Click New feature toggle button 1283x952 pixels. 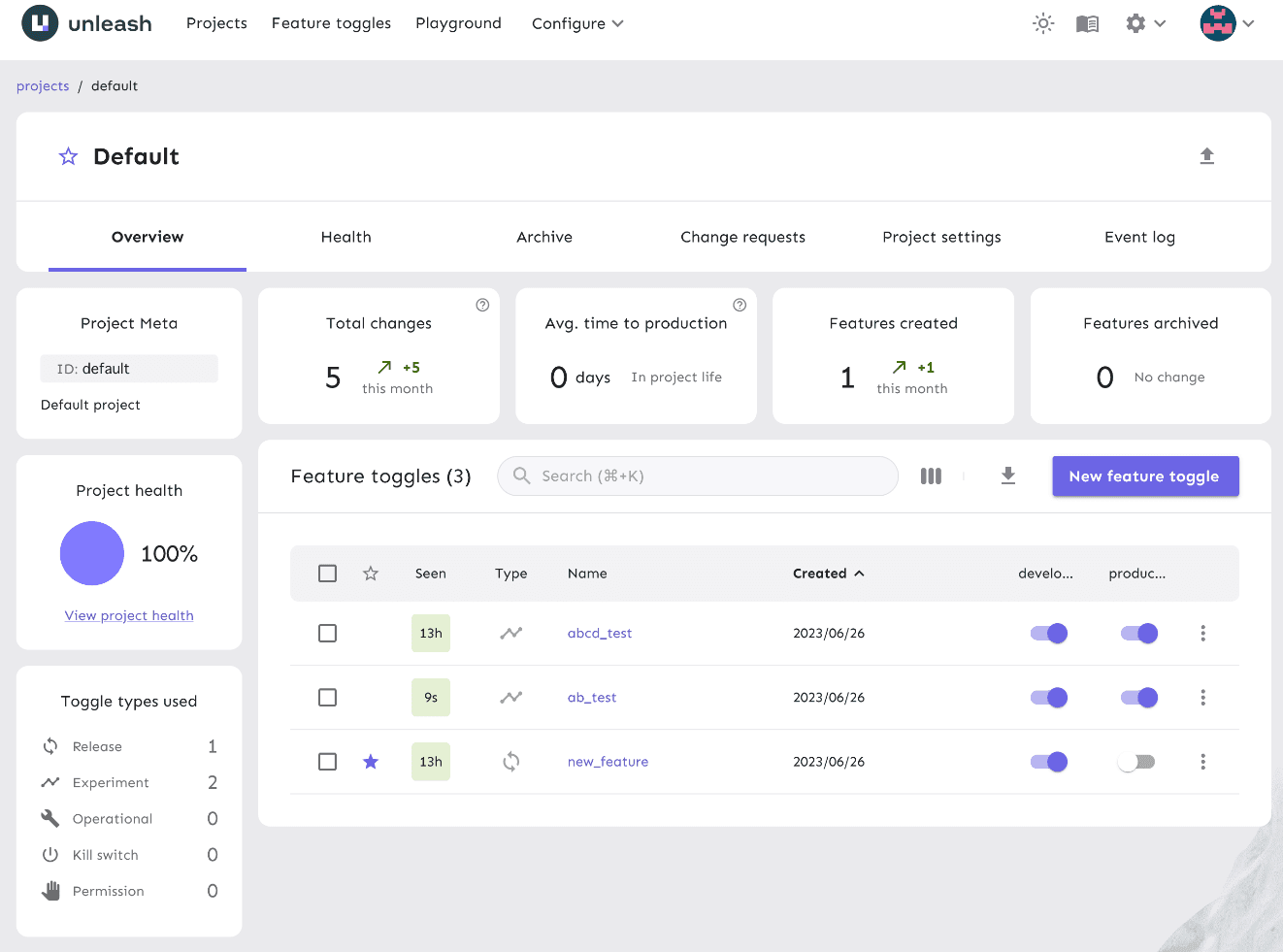tap(1145, 476)
